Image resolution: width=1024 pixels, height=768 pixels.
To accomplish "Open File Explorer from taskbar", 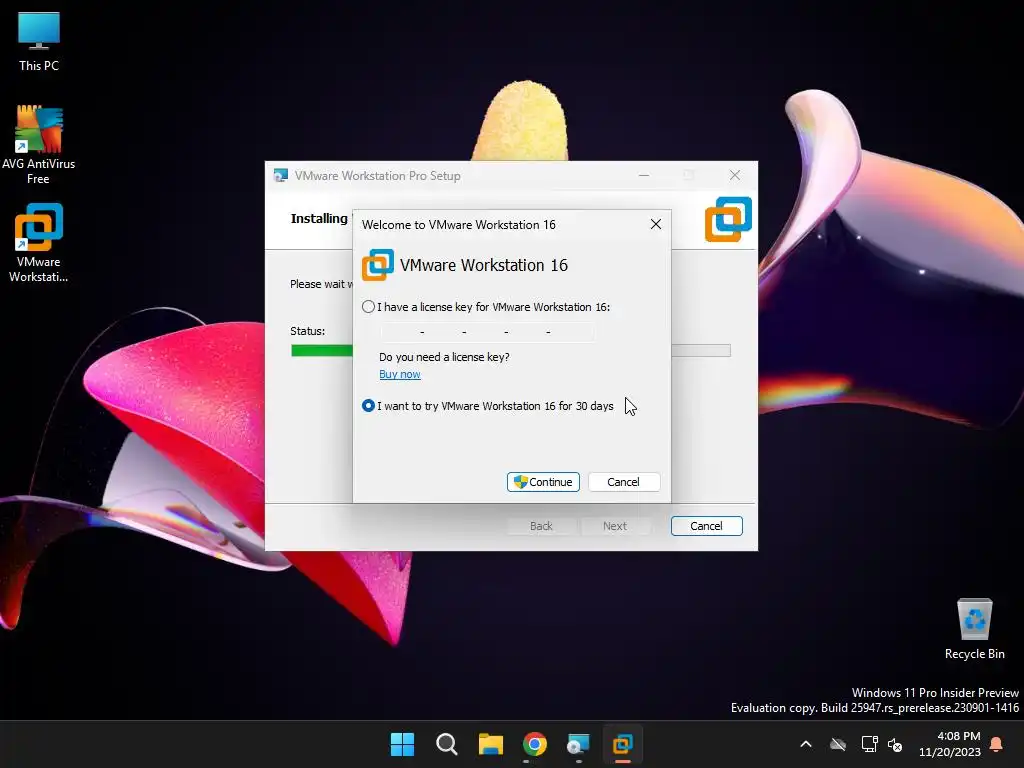I will coord(490,744).
